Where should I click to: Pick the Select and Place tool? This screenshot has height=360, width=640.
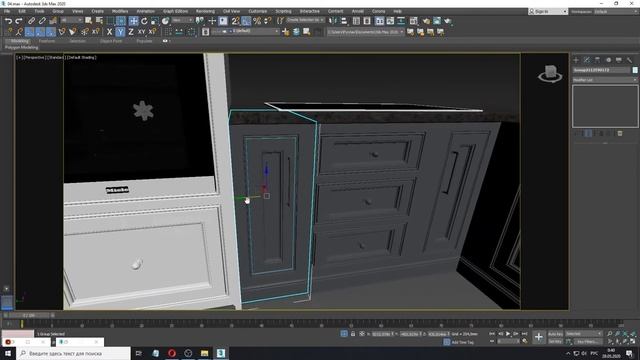tap(165, 20)
